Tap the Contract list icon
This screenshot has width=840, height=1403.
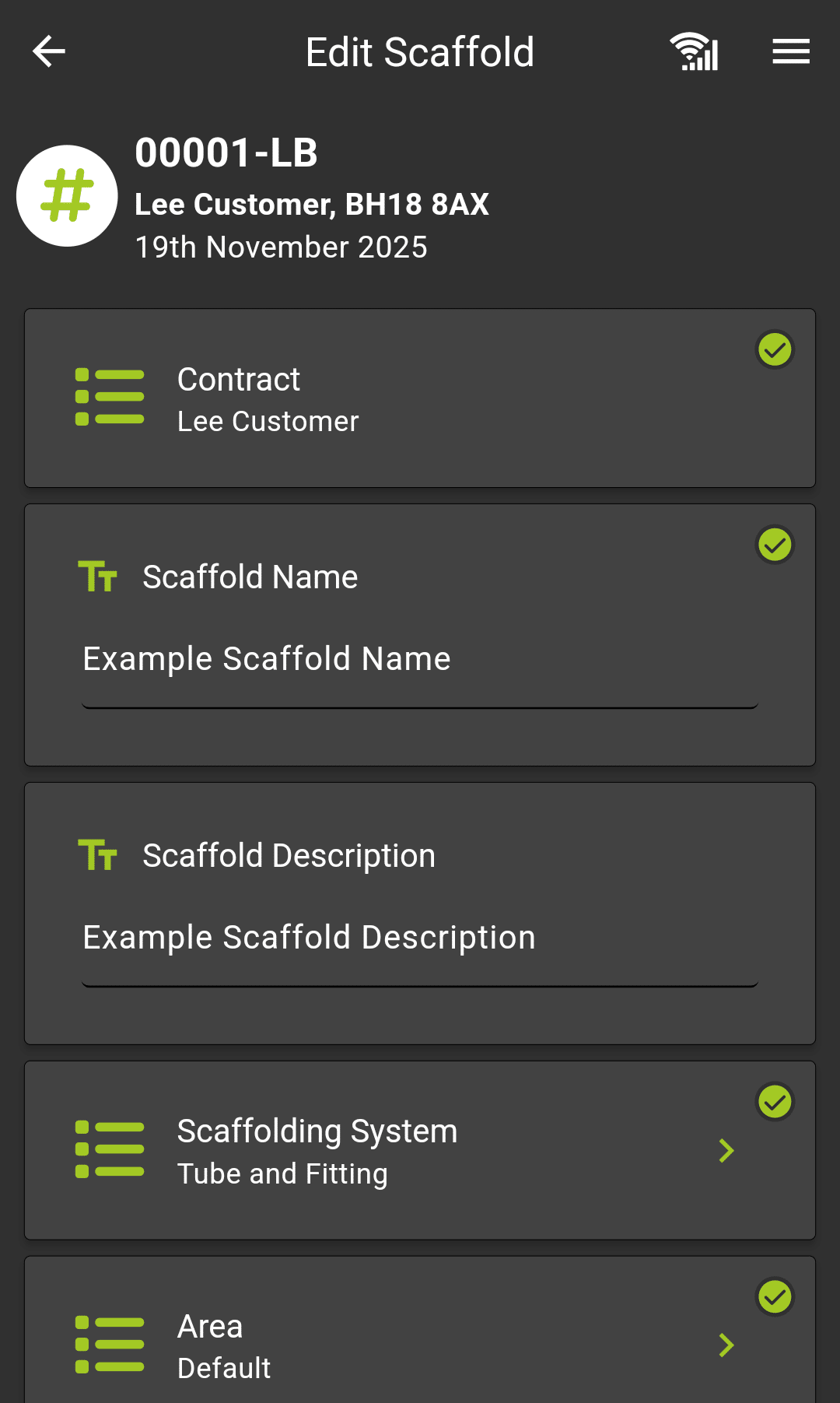coord(110,398)
